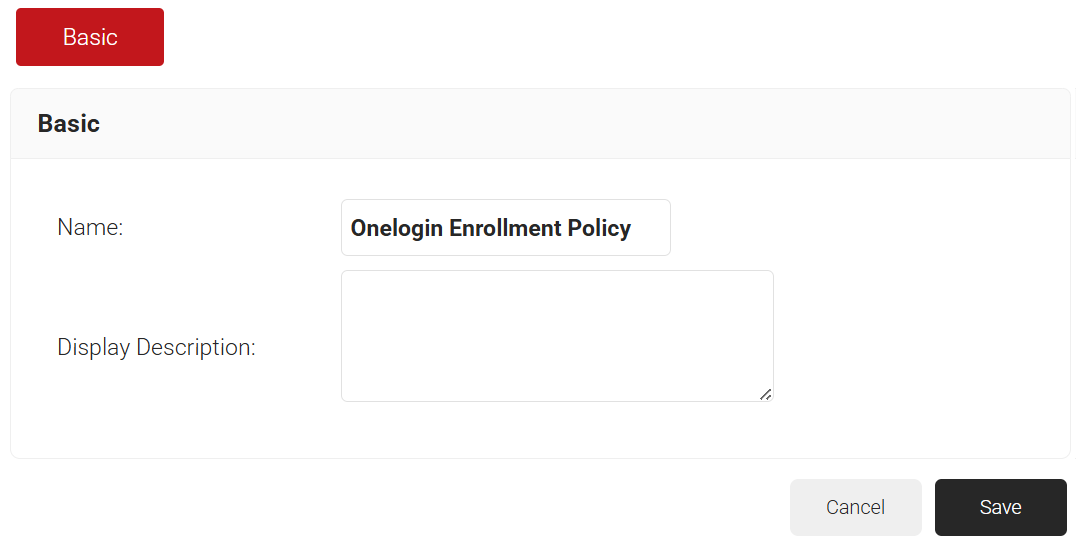Click the Save button
The width and height of the screenshot is (1078, 547).
tap(1000, 507)
